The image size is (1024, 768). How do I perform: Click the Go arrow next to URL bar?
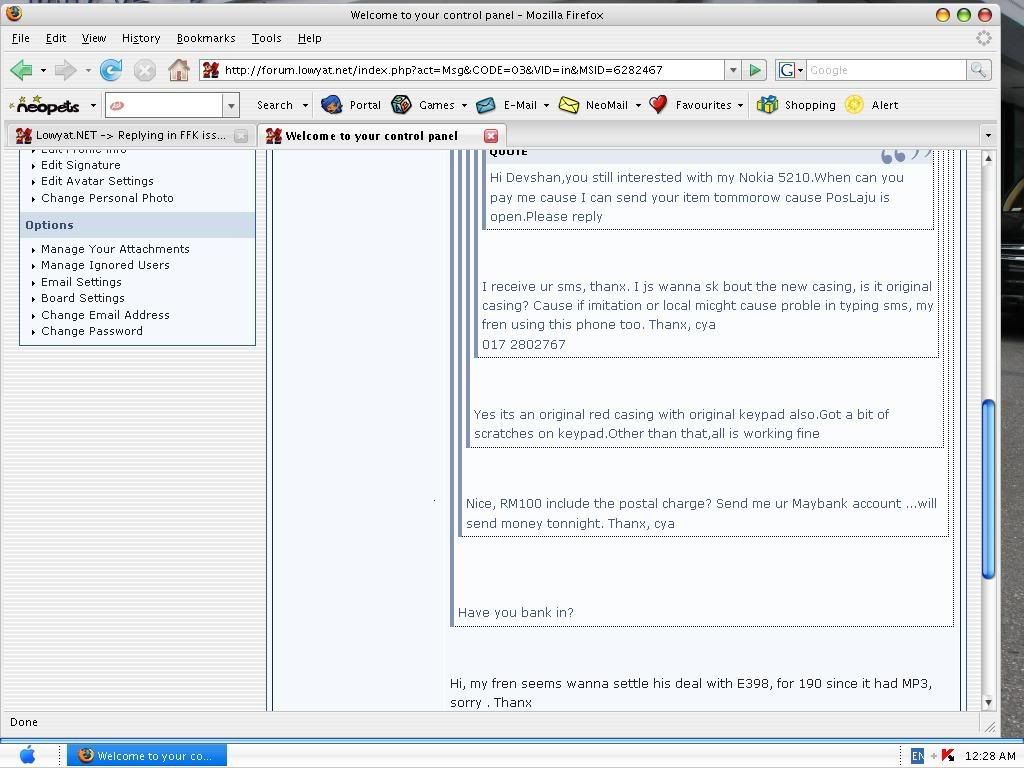click(756, 70)
